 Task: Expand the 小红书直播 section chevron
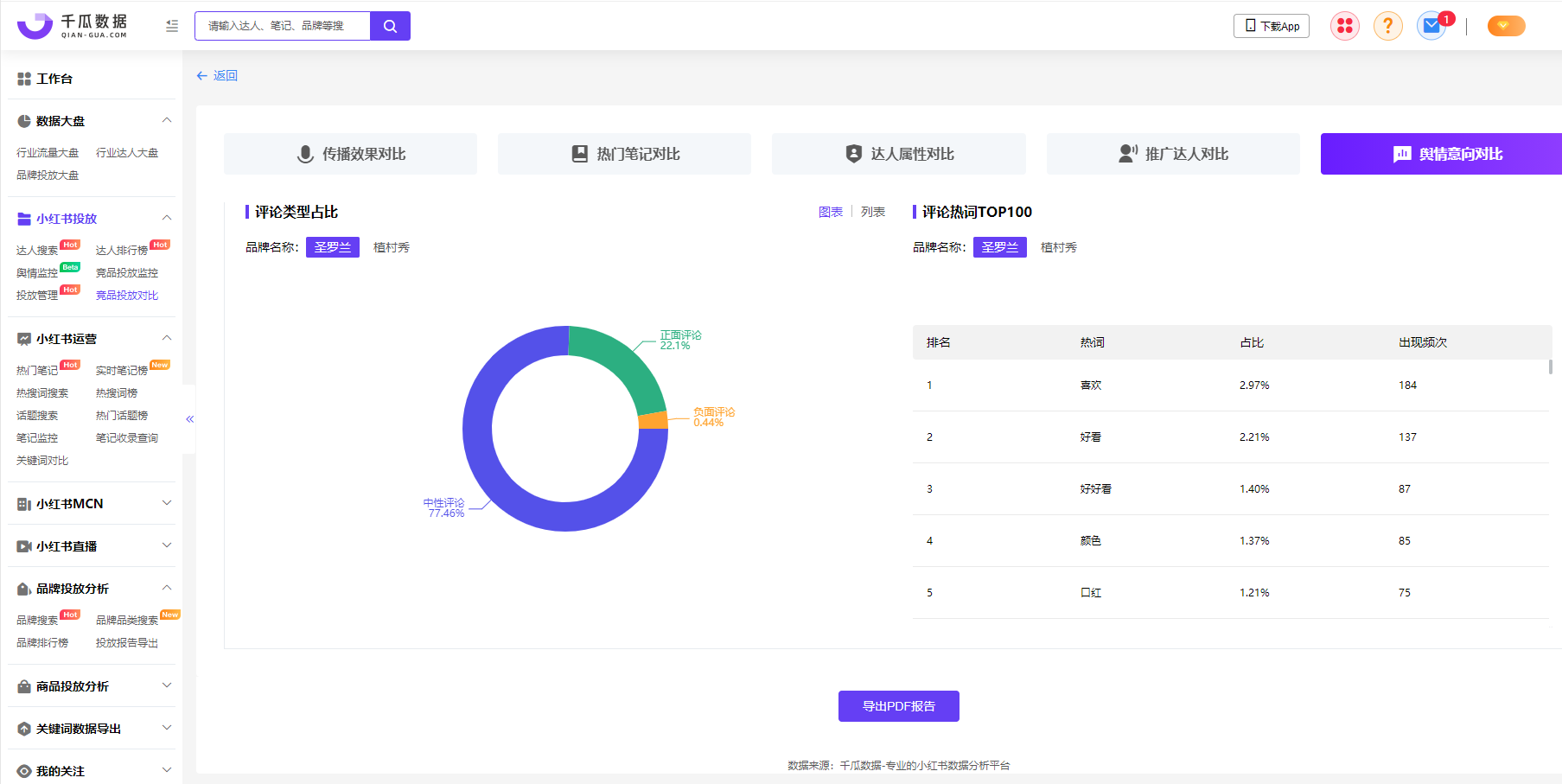[167, 545]
